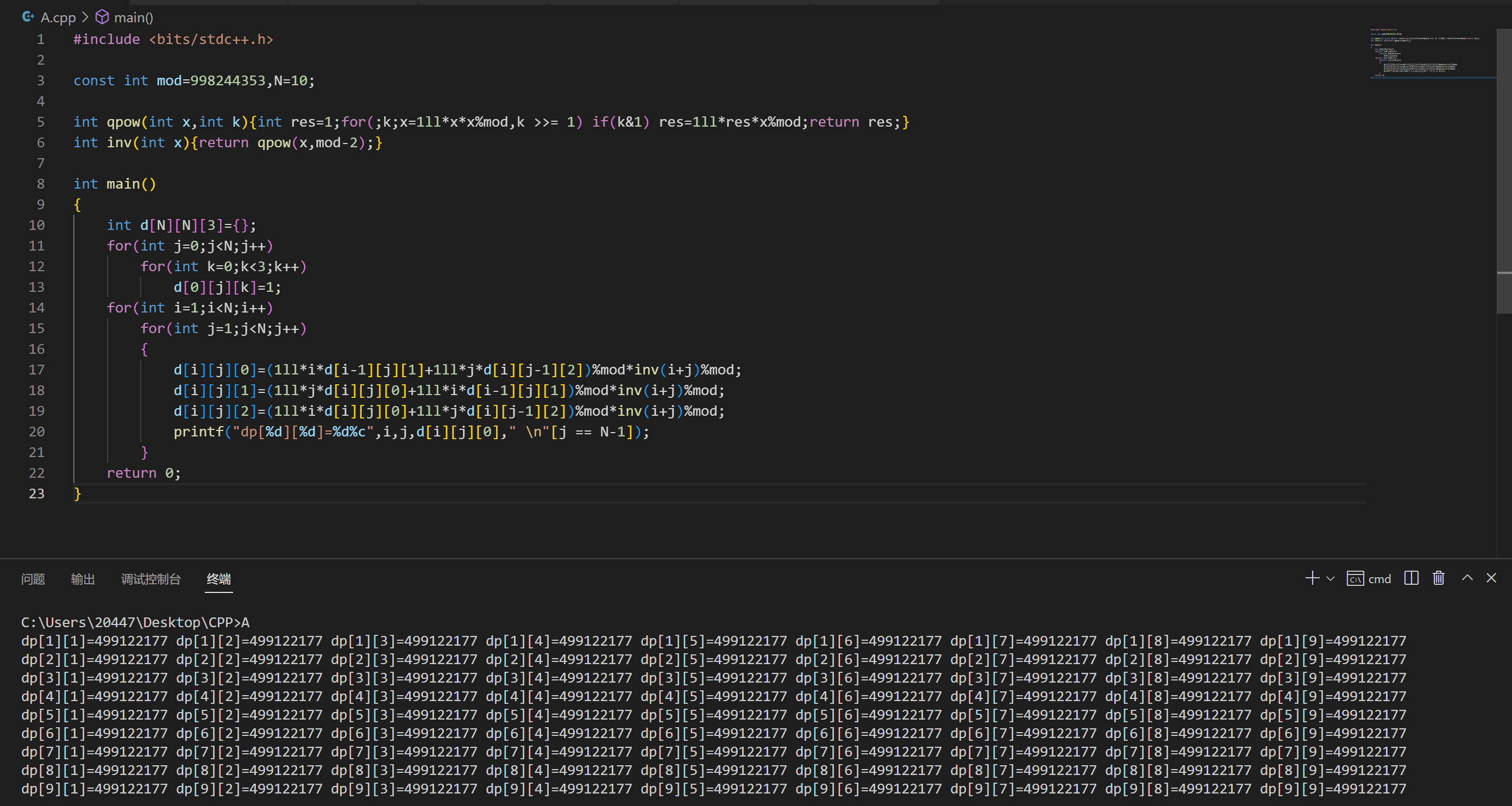The width and height of the screenshot is (1512, 806).
Task: Click 'int main()' on line 8
Action: [115, 184]
